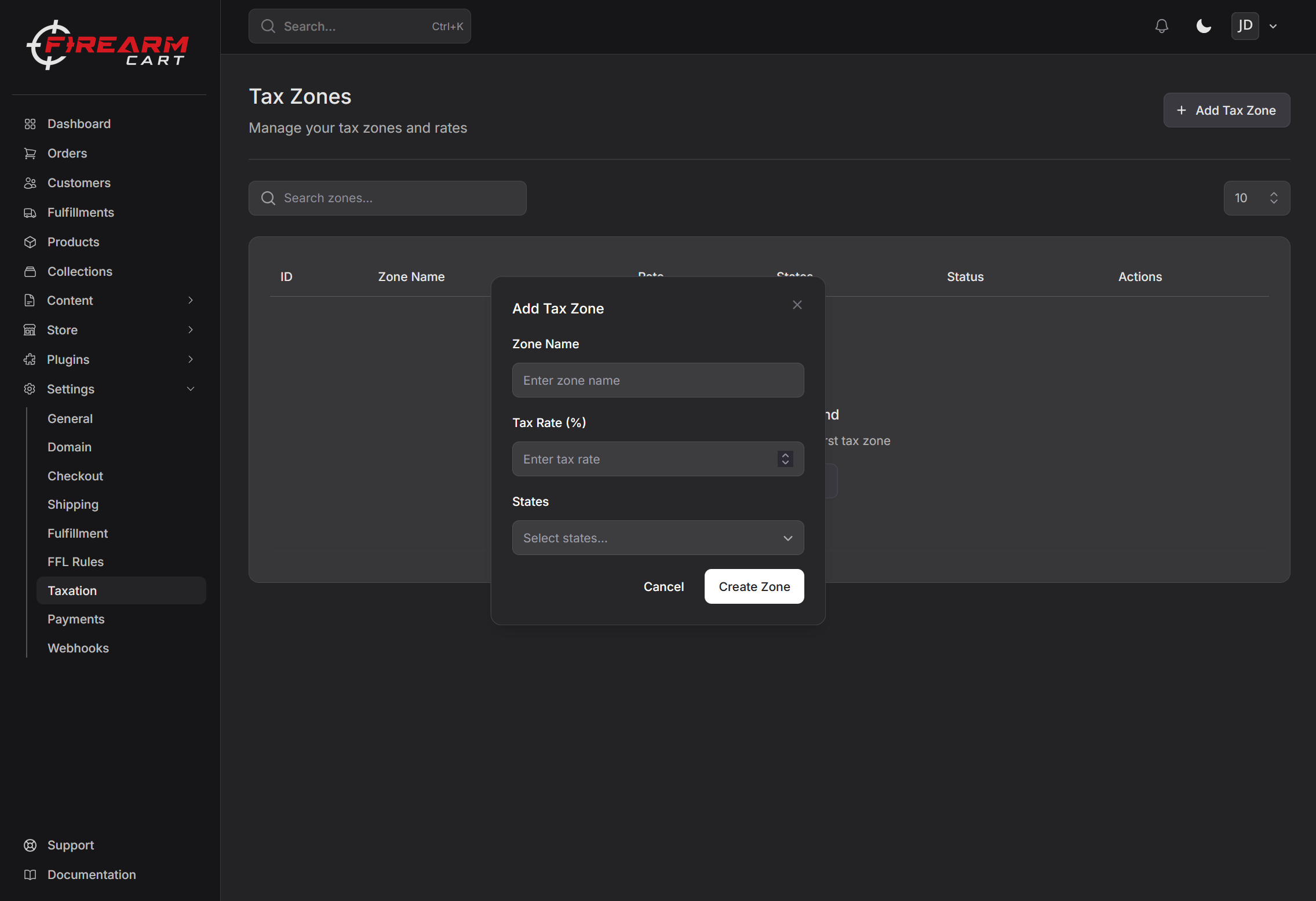Click the Fulfillments truck icon
Image resolution: width=1316 pixels, height=901 pixels.
pyautogui.click(x=30, y=213)
